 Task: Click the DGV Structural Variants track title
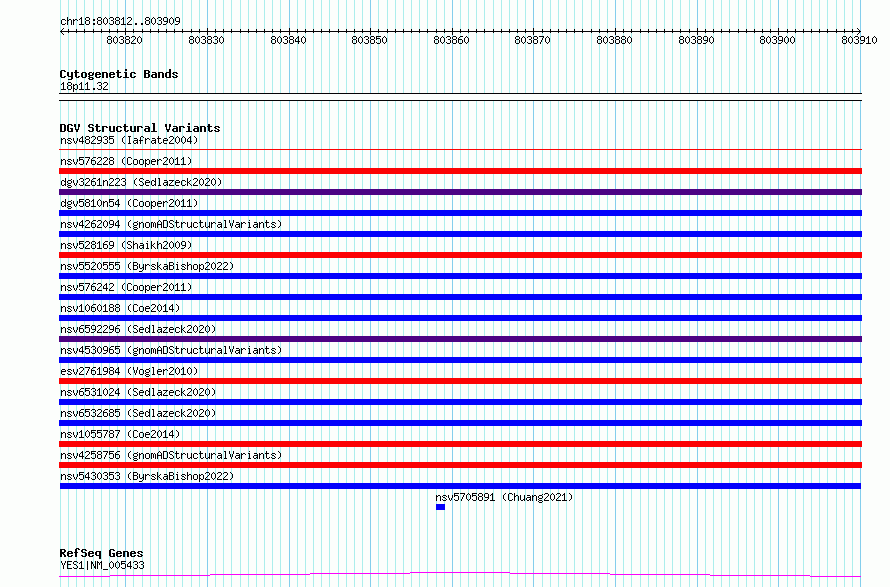tap(140, 128)
